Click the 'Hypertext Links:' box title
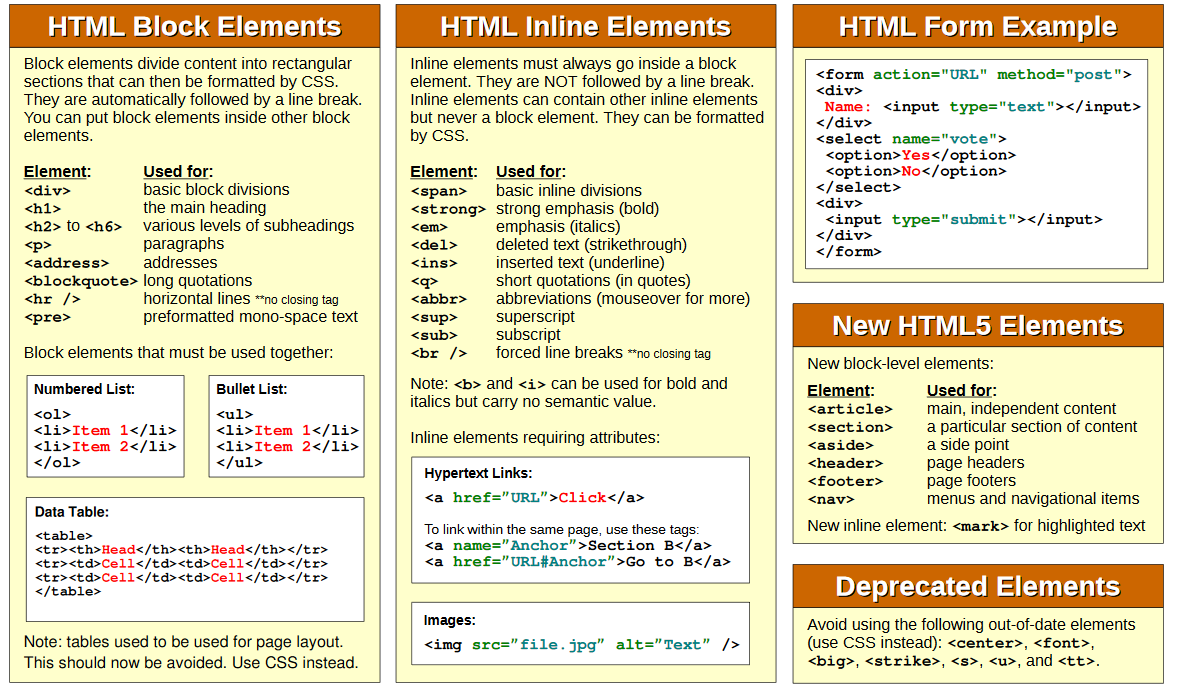 [x=478, y=474]
